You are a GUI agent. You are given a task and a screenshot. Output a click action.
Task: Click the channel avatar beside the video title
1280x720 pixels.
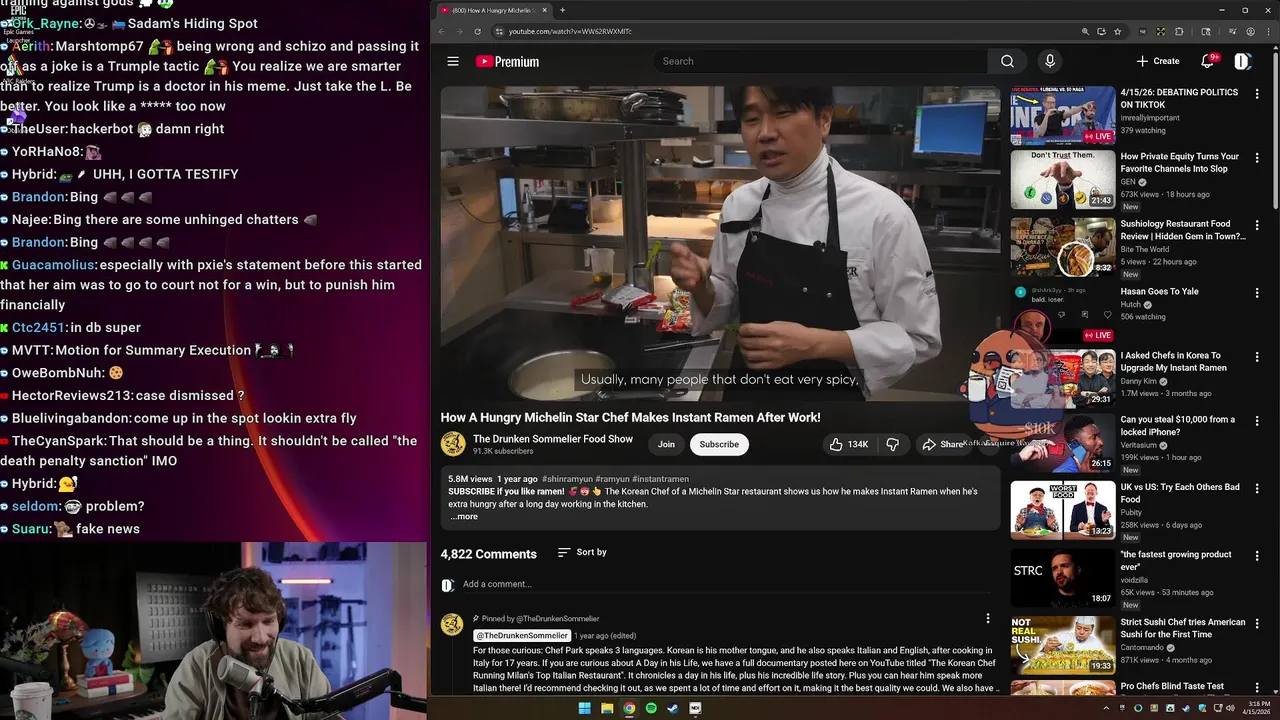(453, 444)
